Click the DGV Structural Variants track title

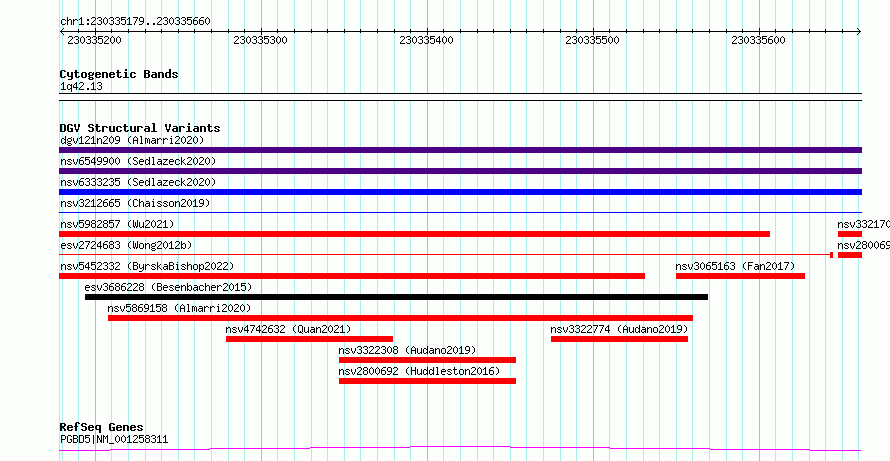[140, 128]
